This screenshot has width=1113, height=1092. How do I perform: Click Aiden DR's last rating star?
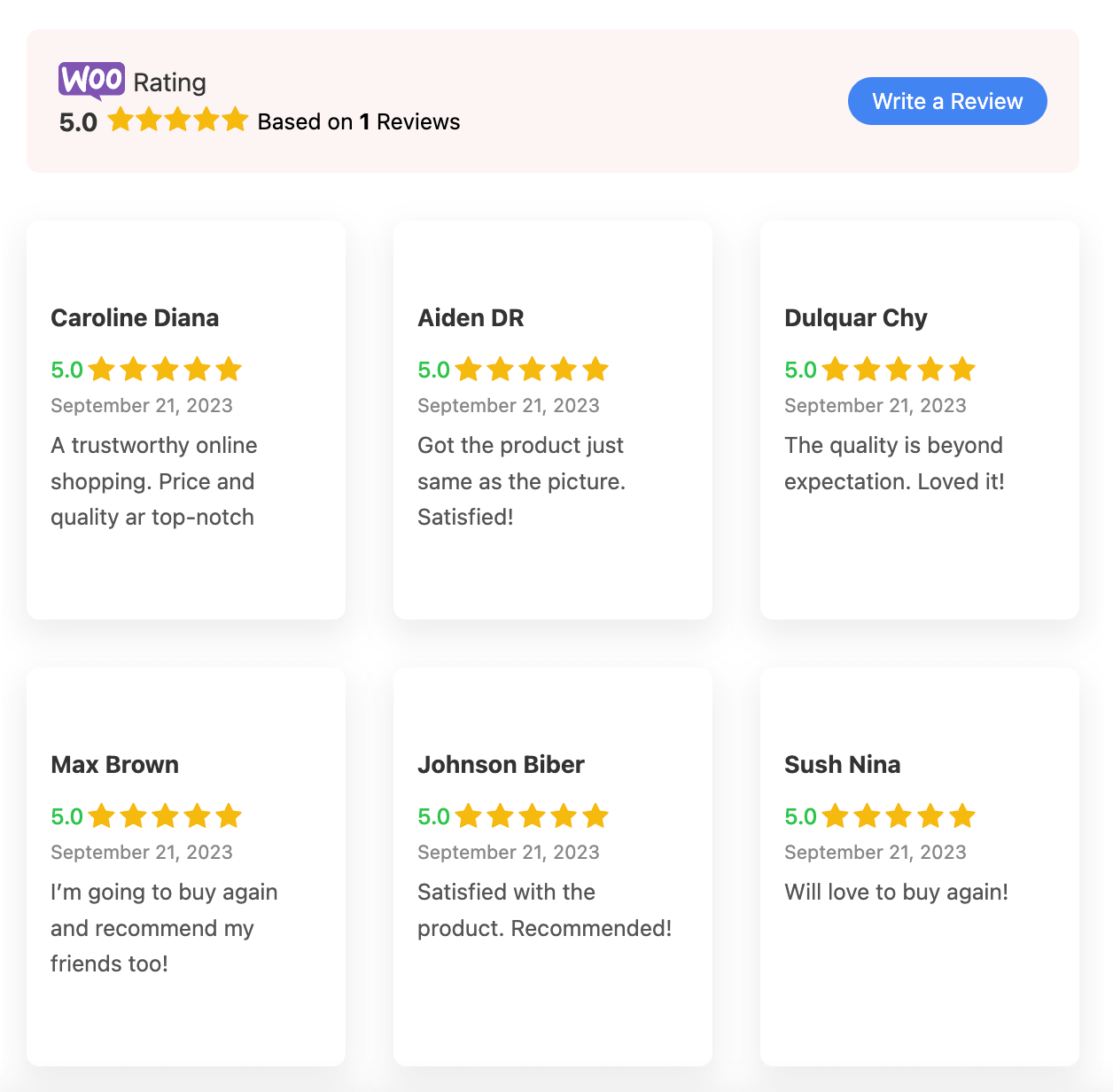(x=595, y=369)
